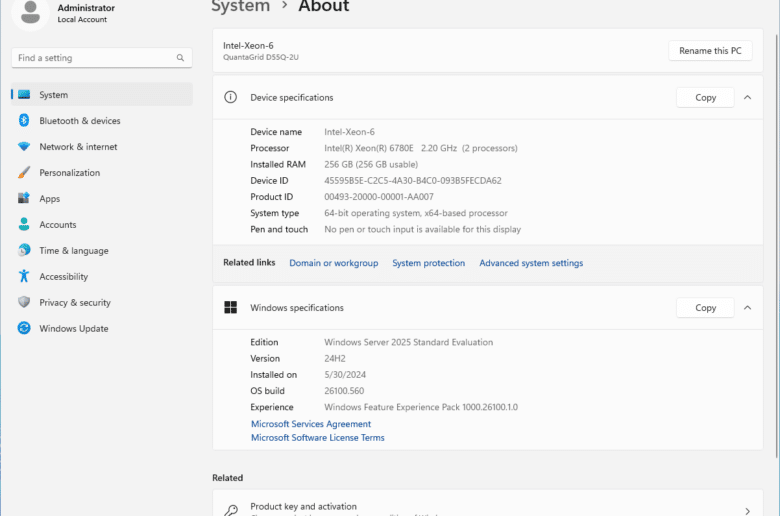Click the Apps icon in sidebar

(24, 198)
